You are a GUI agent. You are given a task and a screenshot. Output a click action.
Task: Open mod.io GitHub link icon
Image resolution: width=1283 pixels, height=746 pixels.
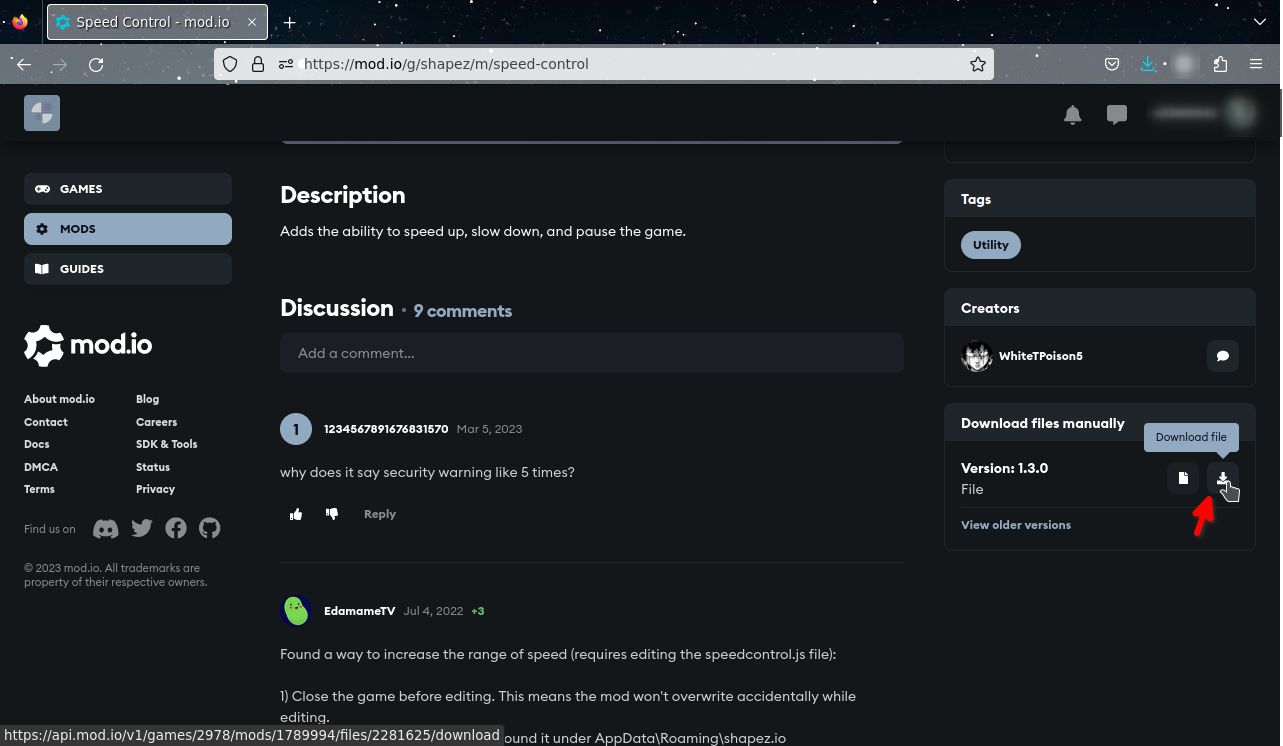tap(209, 529)
